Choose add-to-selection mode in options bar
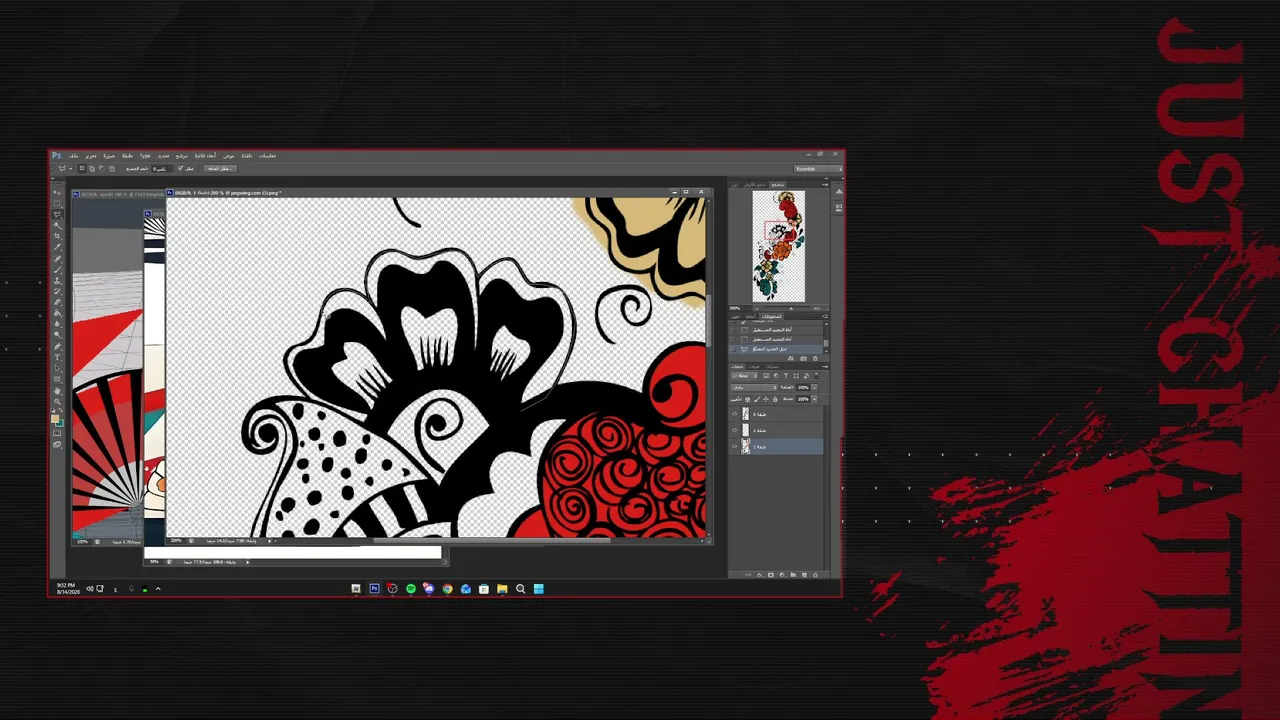 [90, 168]
